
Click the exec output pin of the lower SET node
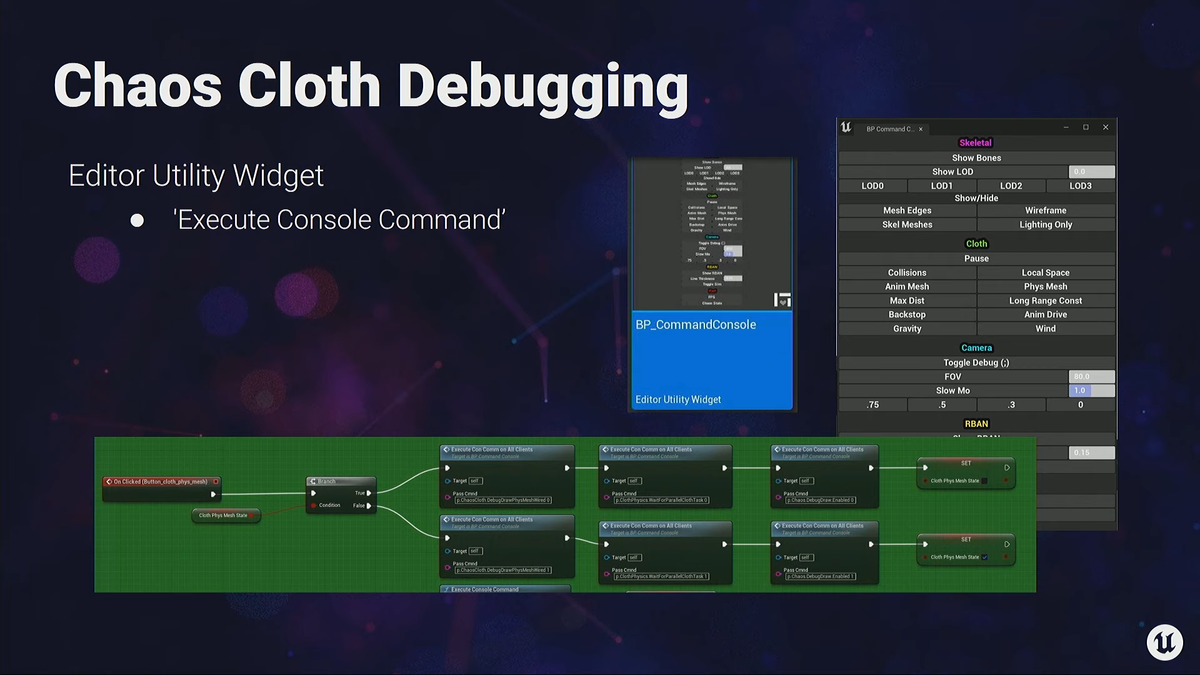click(x=1007, y=544)
